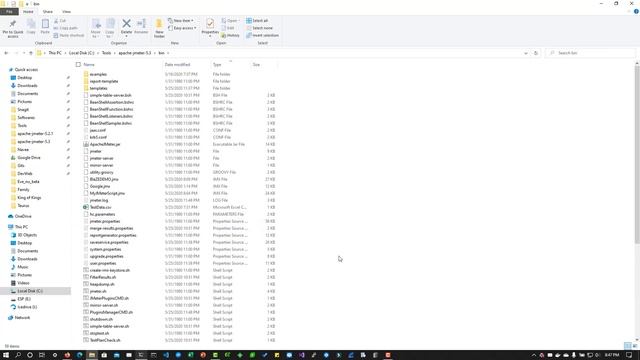Image resolution: width=640 pixels, height=360 pixels.
Task: Switch to large icons view in status bar
Action: pos(635,346)
